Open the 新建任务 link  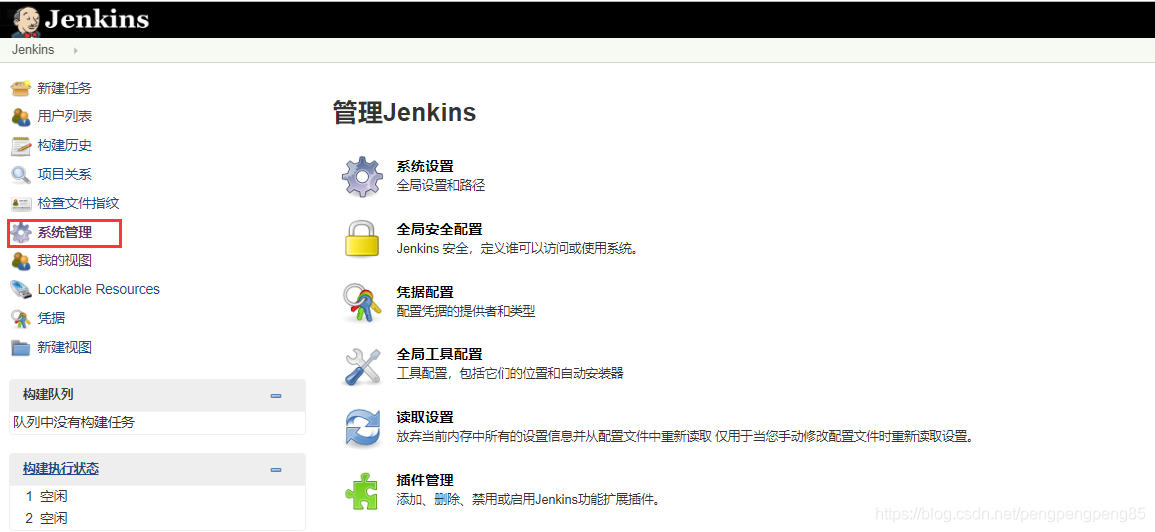(x=65, y=88)
